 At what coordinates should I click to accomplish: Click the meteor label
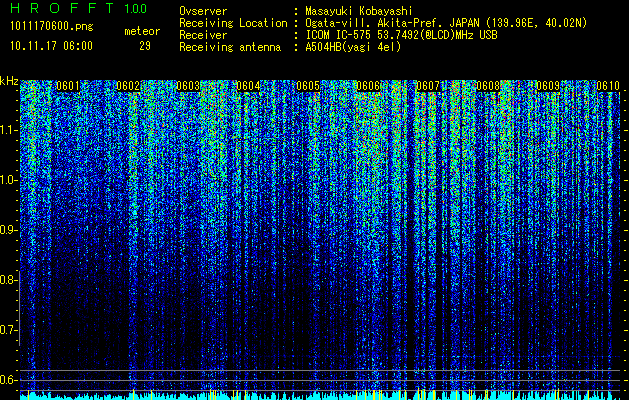pos(142,31)
